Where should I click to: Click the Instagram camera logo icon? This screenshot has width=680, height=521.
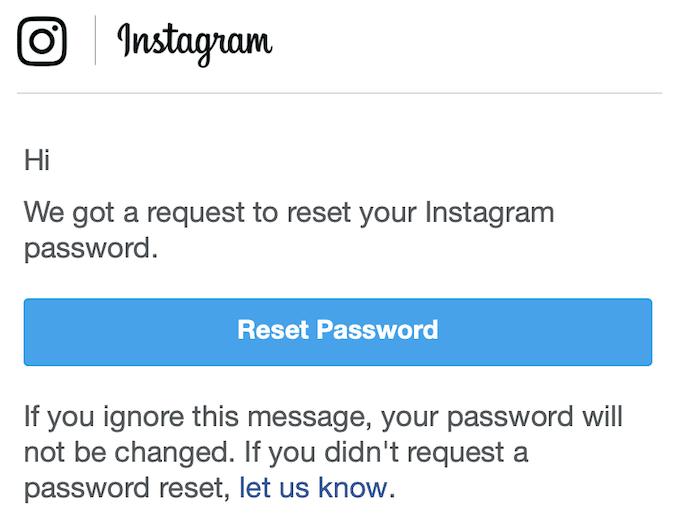click(42, 41)
